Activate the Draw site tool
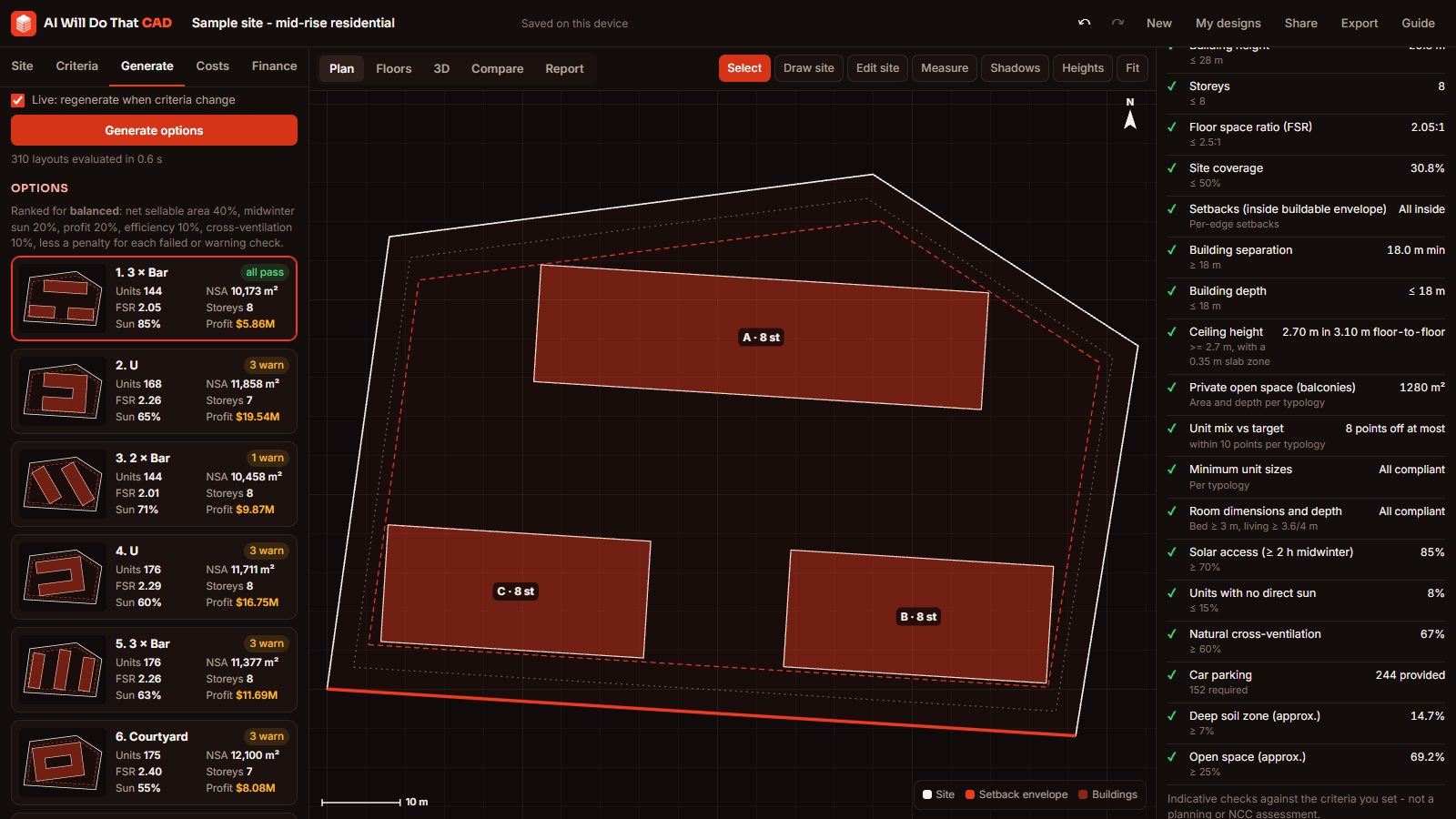The width and height of the screenshot is (1456, 819). [808, 68]
